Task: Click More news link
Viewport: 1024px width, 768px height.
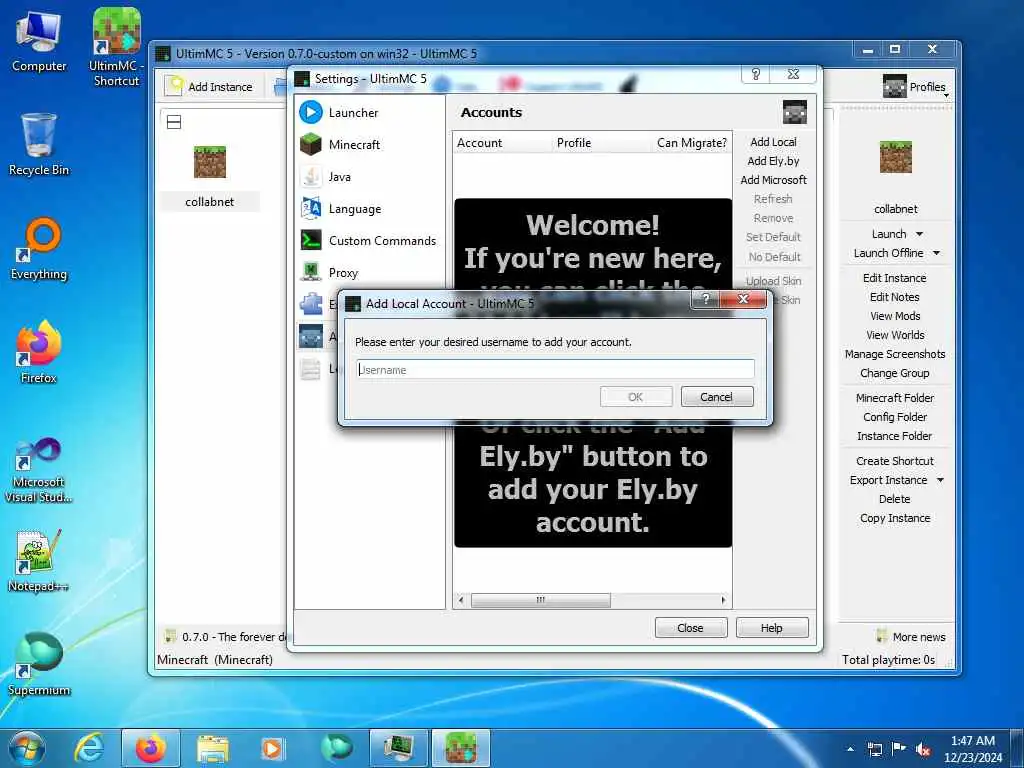Action: coord(910,636)
